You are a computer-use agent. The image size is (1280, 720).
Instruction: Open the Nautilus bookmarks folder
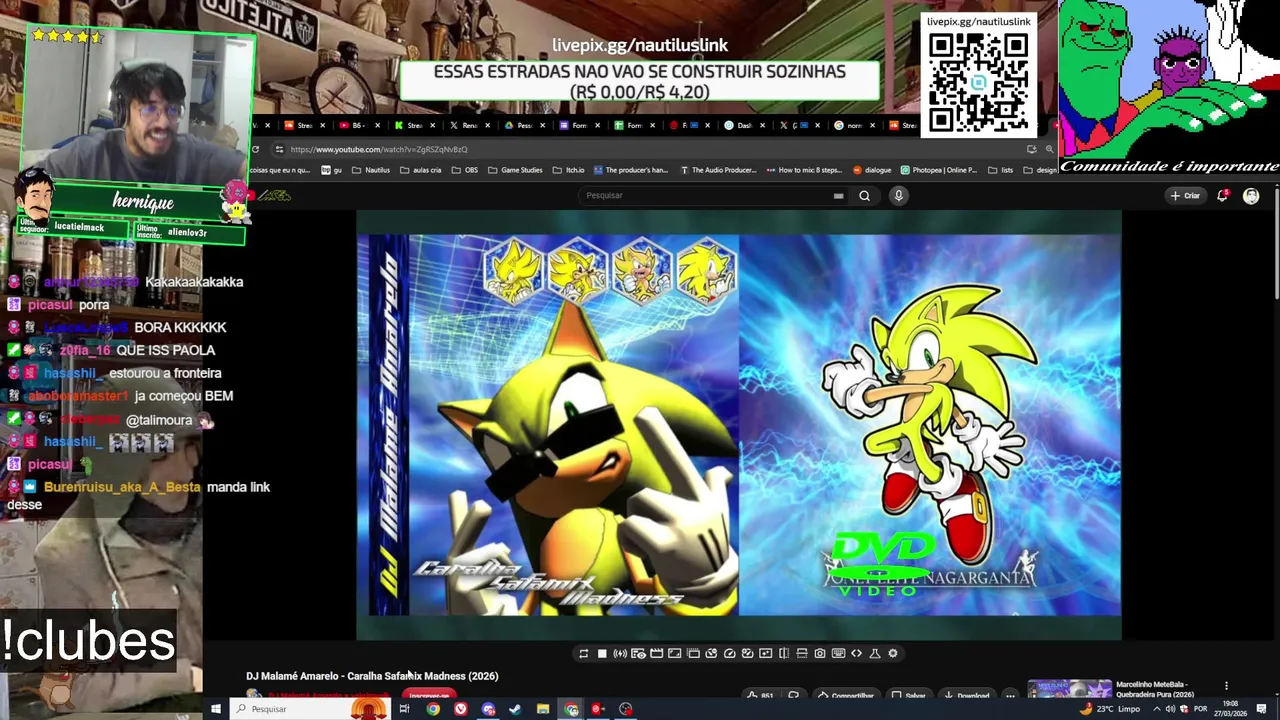(371, 170)
